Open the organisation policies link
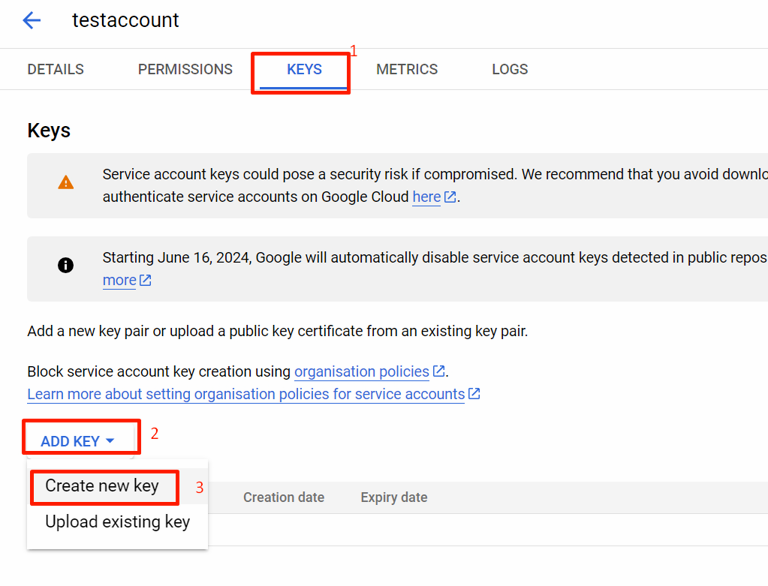 [361, 372]
